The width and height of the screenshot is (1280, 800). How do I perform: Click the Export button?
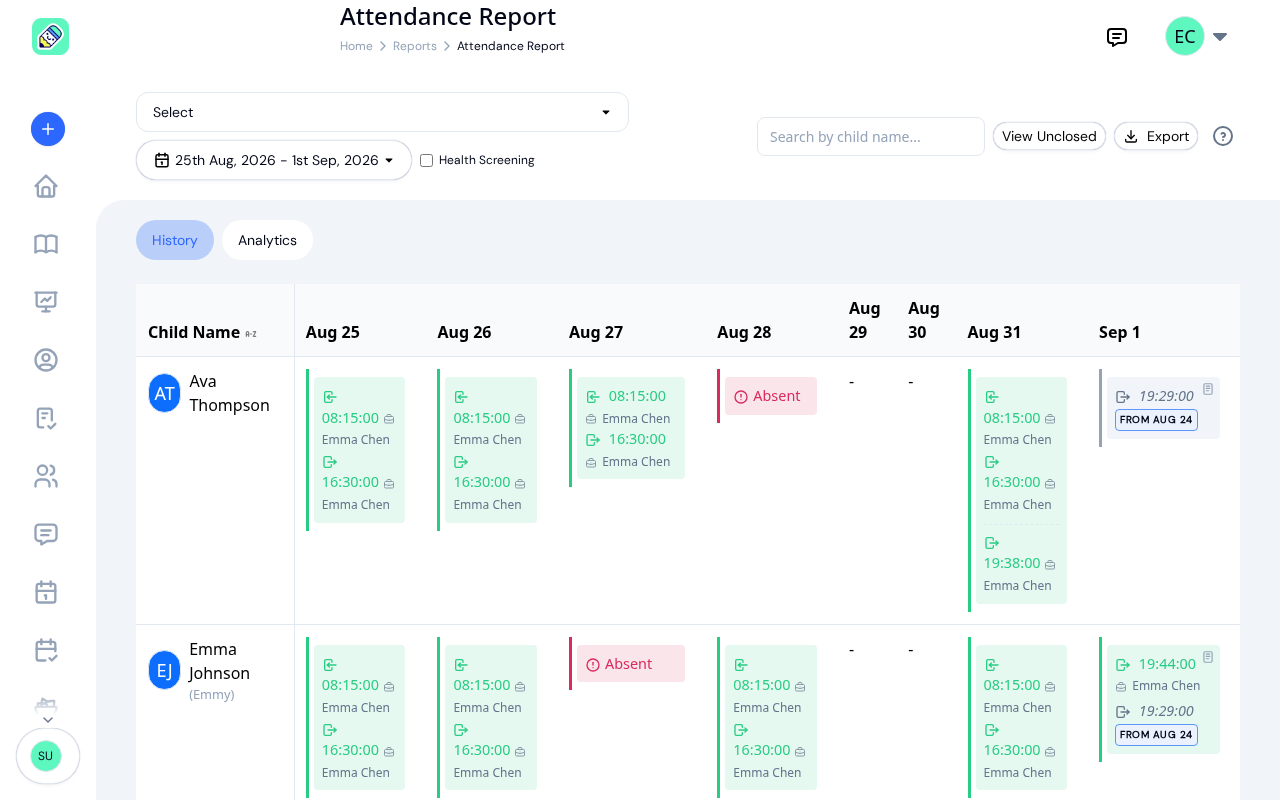pos(1156,136)
